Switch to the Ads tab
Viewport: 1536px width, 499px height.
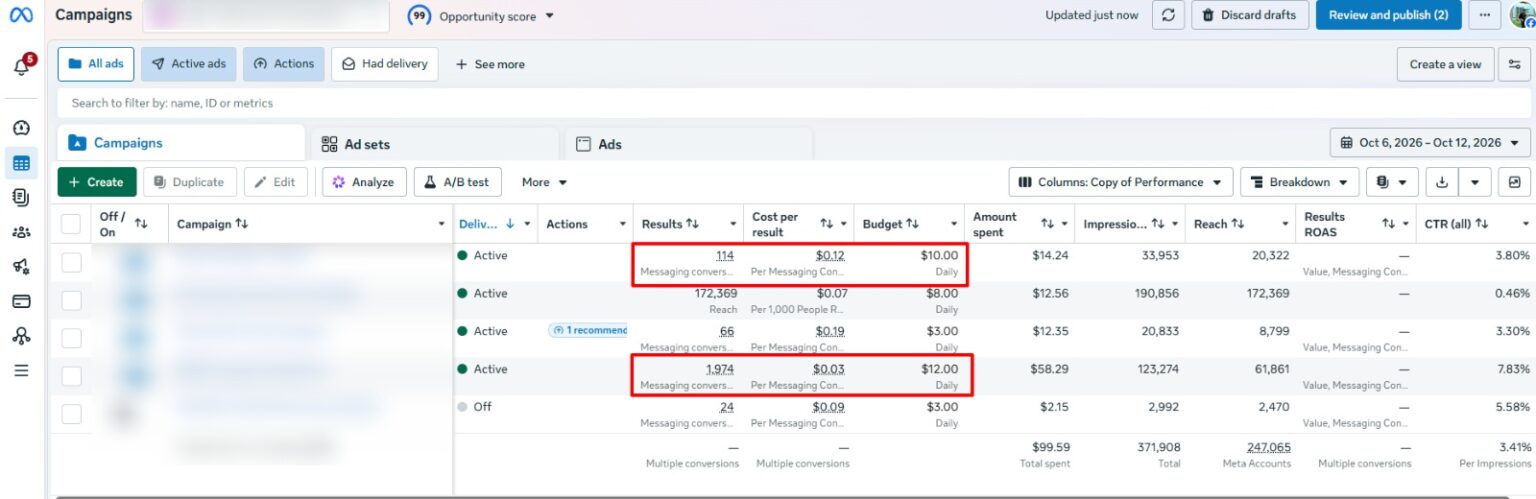point(689,144)
